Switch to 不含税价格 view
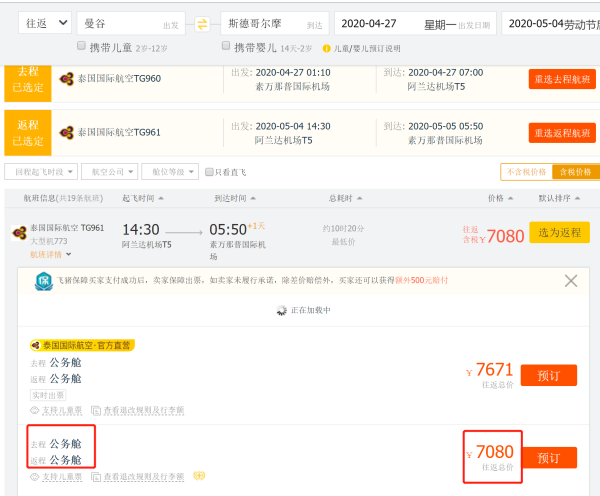This screenshot has height=496, width=600. tap(526, 172)
